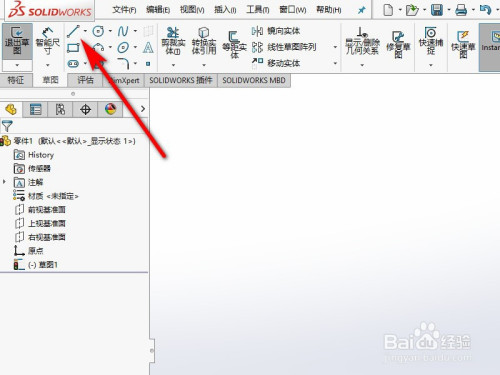Viewport: 500px width, 375px height.
Task: Toggle the Instant2D button
Action: click(490, 47)
